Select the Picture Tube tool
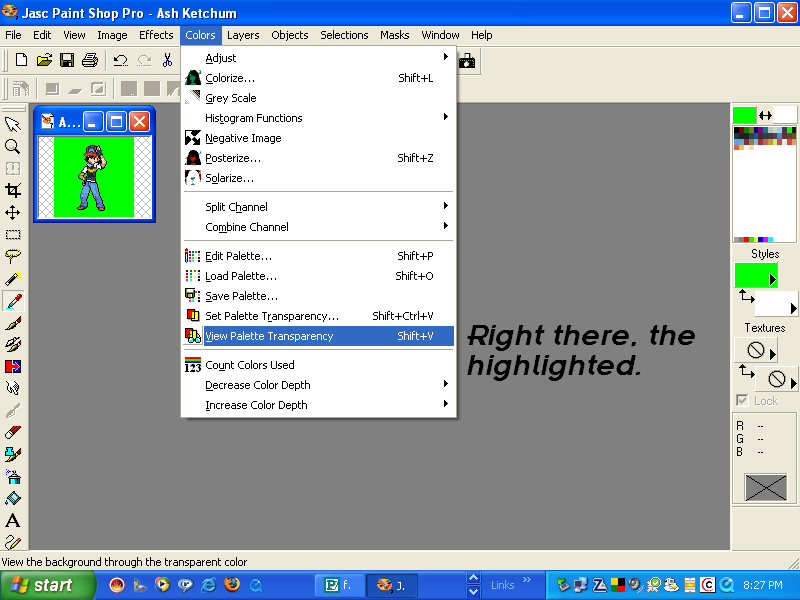 13,455
